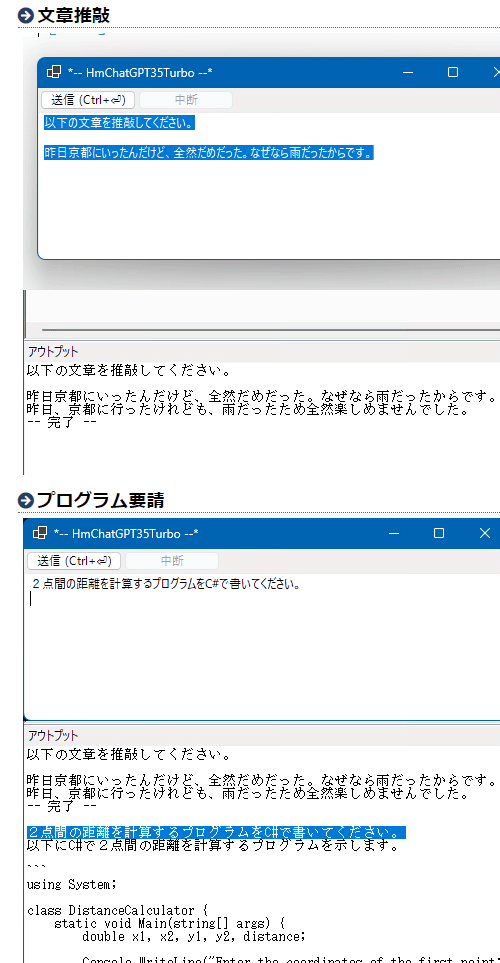Maximize the upper HmChatGPT35Turbo window
Image resolution: width=500 pixels, height=963 pixels.
(x=453, y=72)
